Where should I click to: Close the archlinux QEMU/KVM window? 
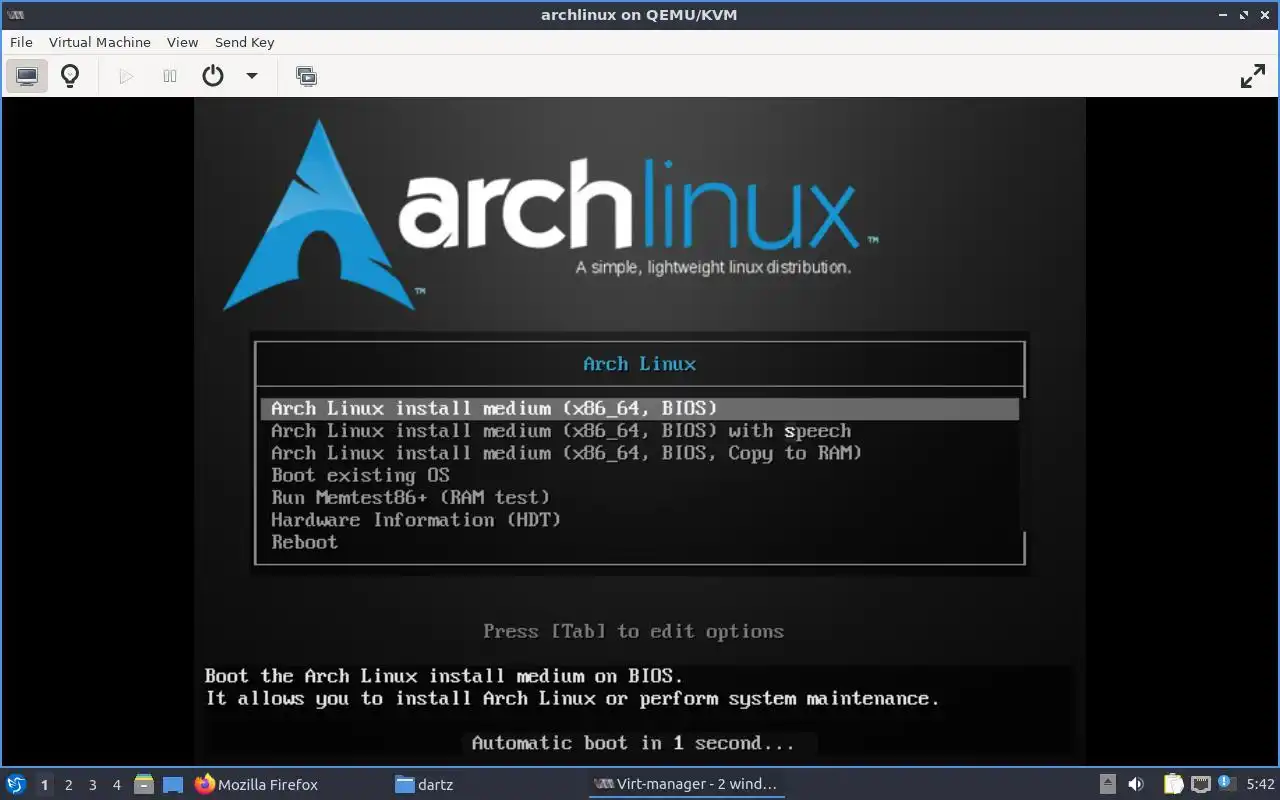[x=1265, y=14]
